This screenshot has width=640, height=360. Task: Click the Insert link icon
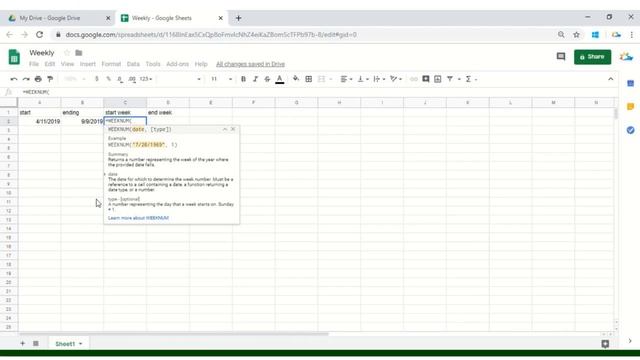point(413,79)
